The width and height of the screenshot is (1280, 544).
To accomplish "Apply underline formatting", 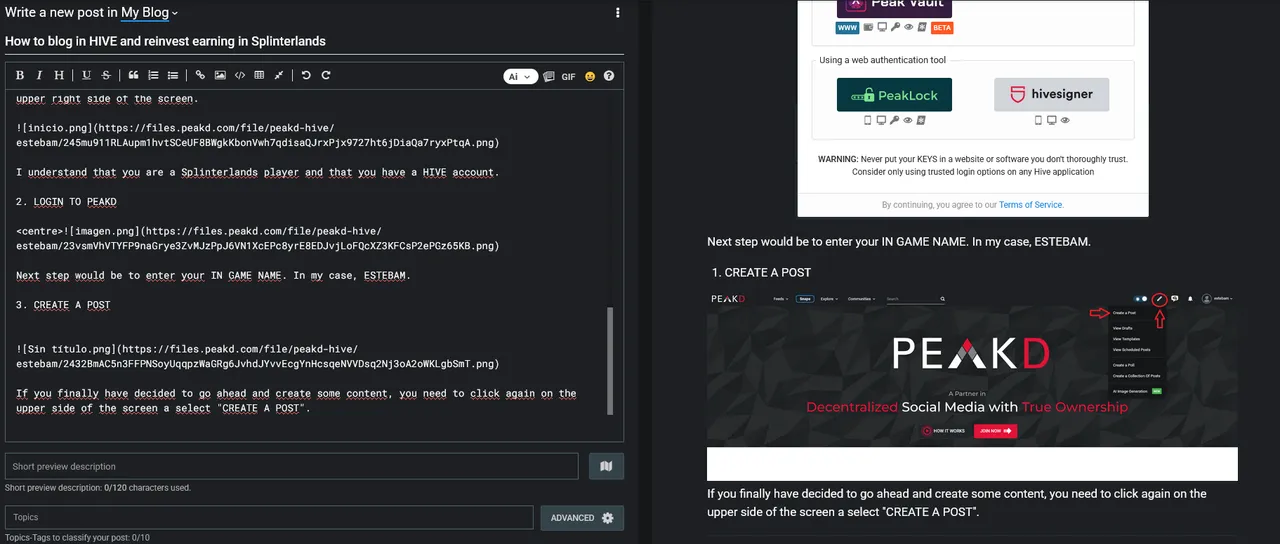I will [x=87, y=76].
